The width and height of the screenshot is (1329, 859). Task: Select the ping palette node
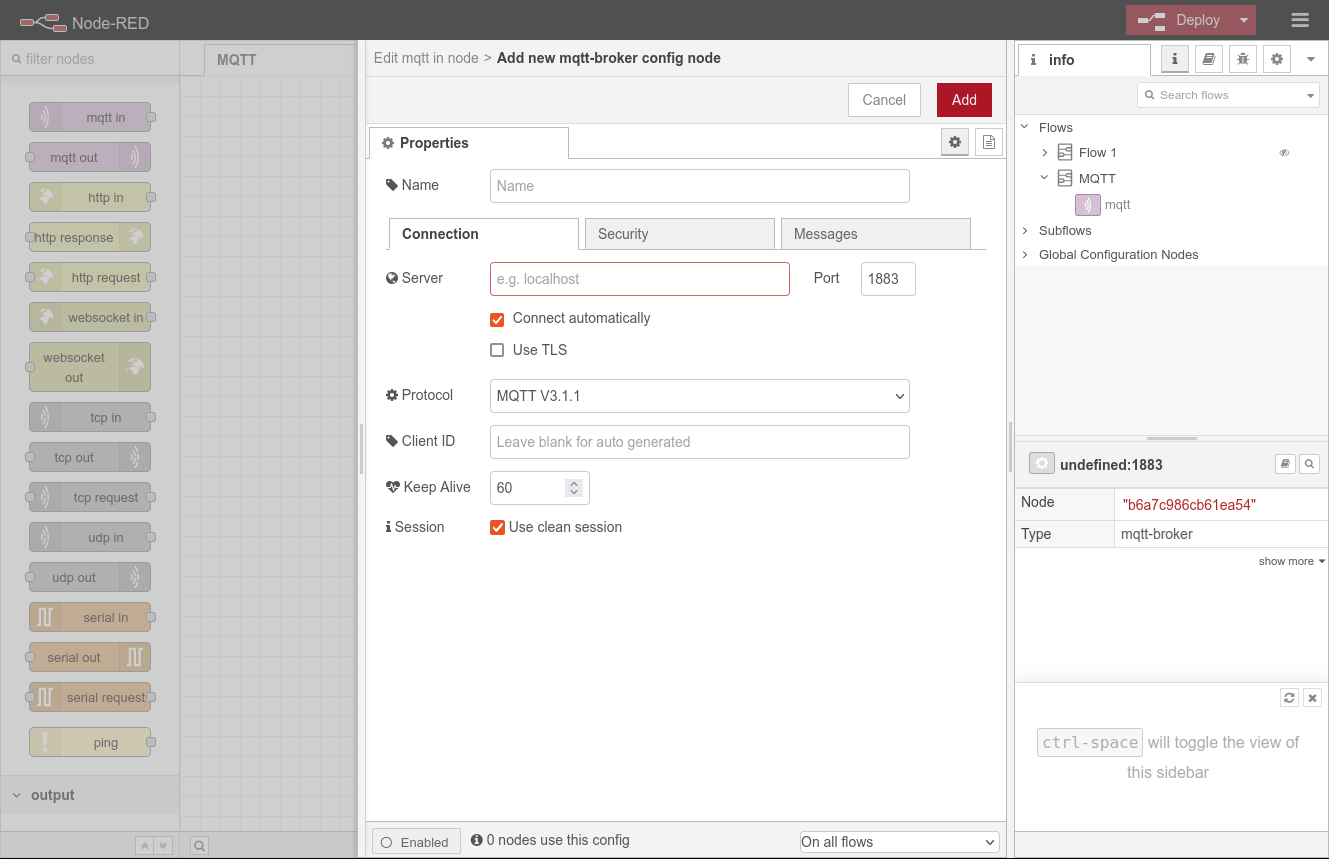pos(90,742)
